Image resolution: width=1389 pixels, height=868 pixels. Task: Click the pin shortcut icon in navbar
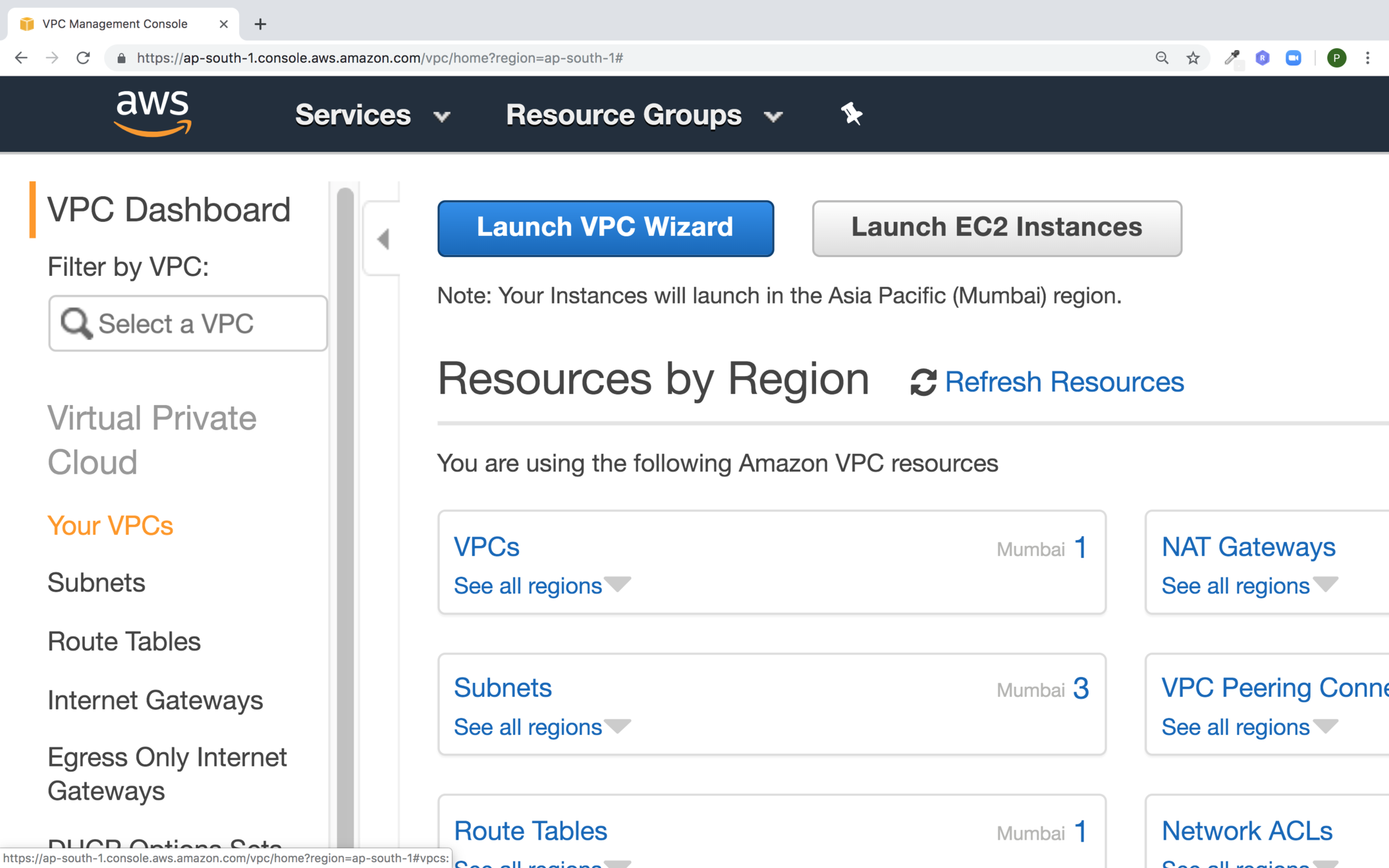[x=851, y=114]
